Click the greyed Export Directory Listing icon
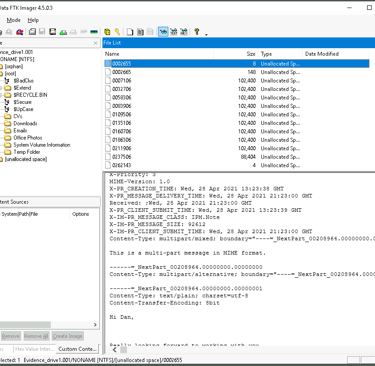This screenshot has height=366, width=375. point(150,32)
